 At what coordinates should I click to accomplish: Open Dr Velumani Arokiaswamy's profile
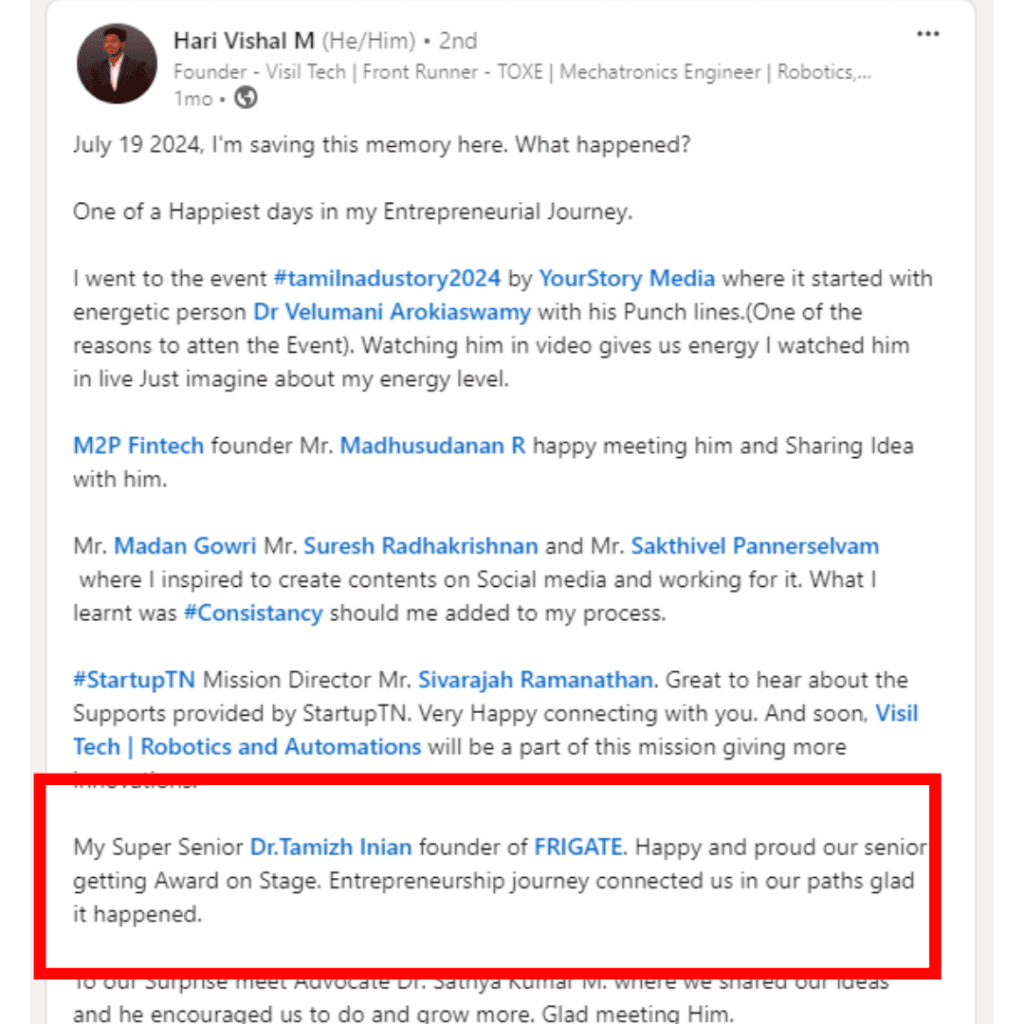pyautogui.click(x=392, y=312)
